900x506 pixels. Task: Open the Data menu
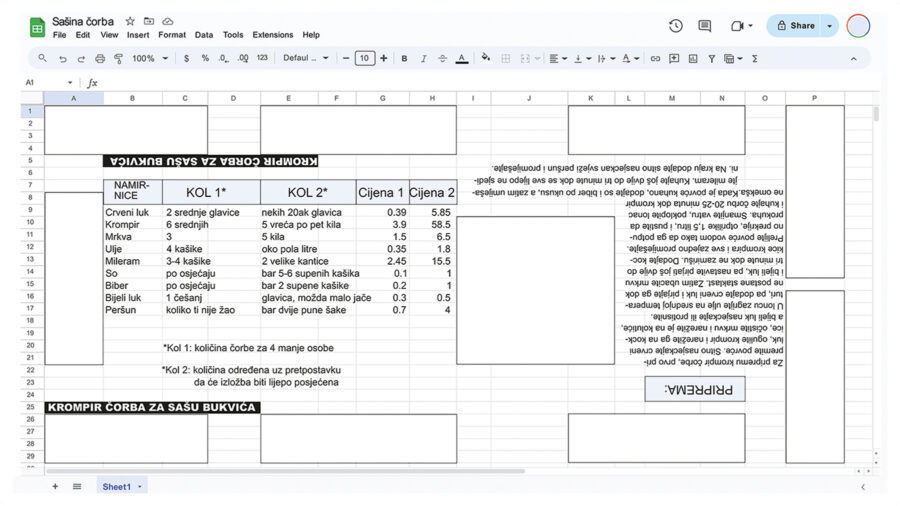[204, 35]
